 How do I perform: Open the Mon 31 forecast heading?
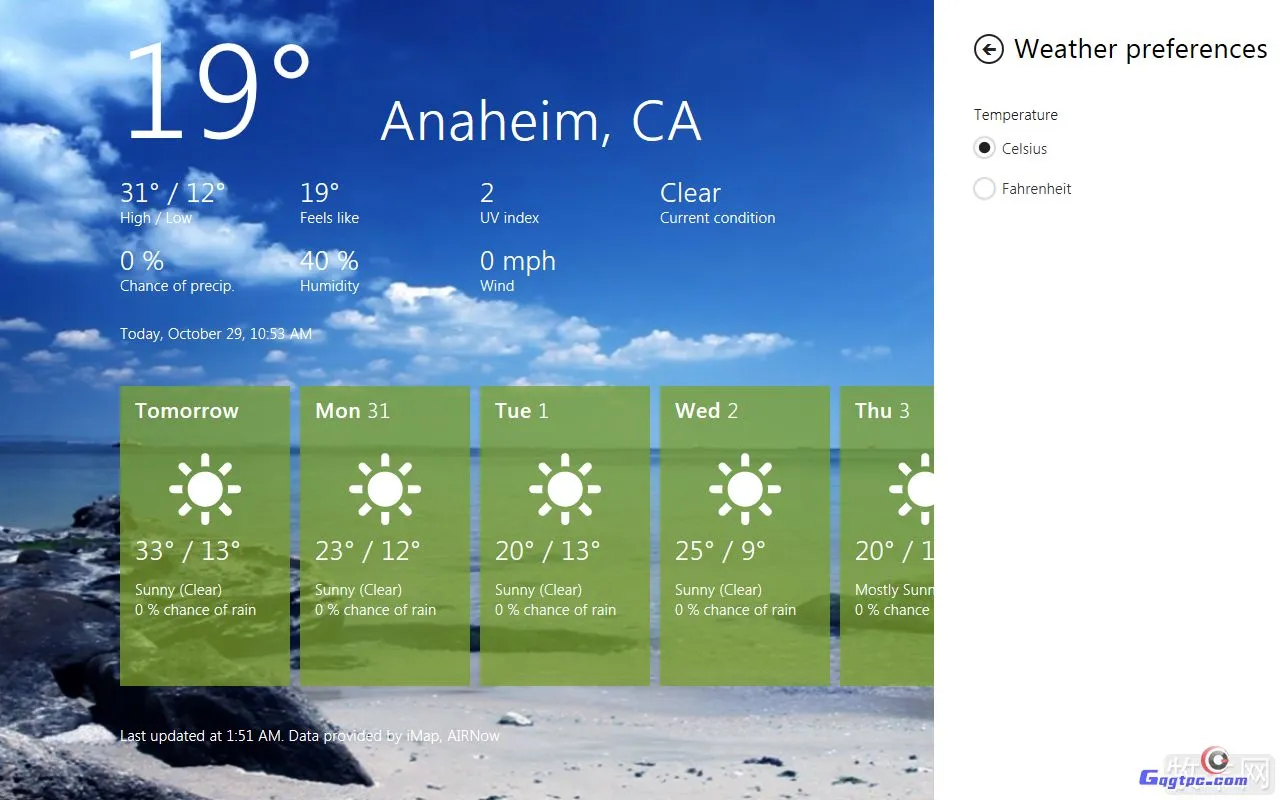point(352,411)
